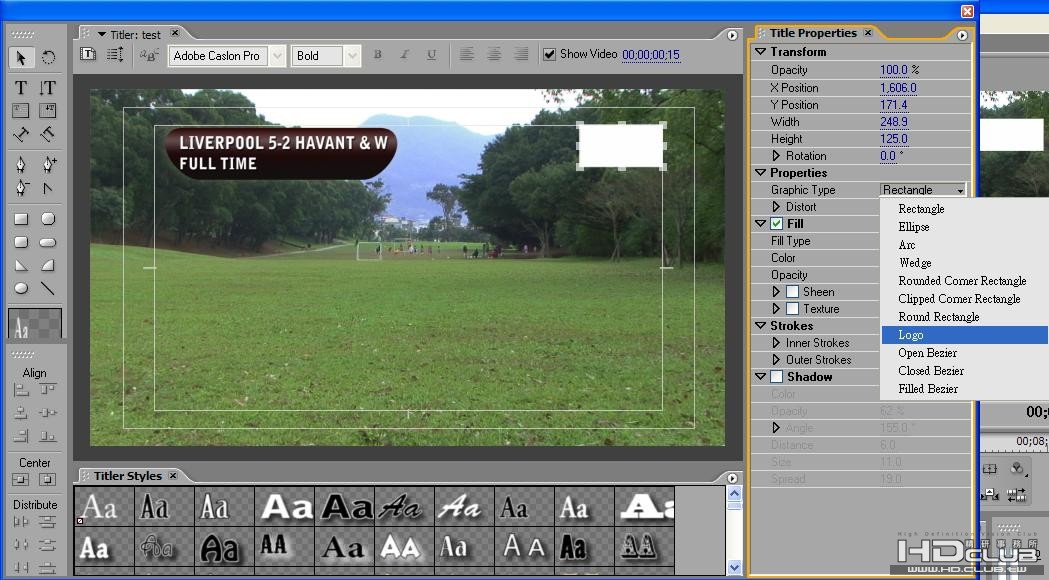Image resolution: width=1049 pixels, height=580 pixels.
Task: Disable the Fill checkbox
Action: [776, 223]
